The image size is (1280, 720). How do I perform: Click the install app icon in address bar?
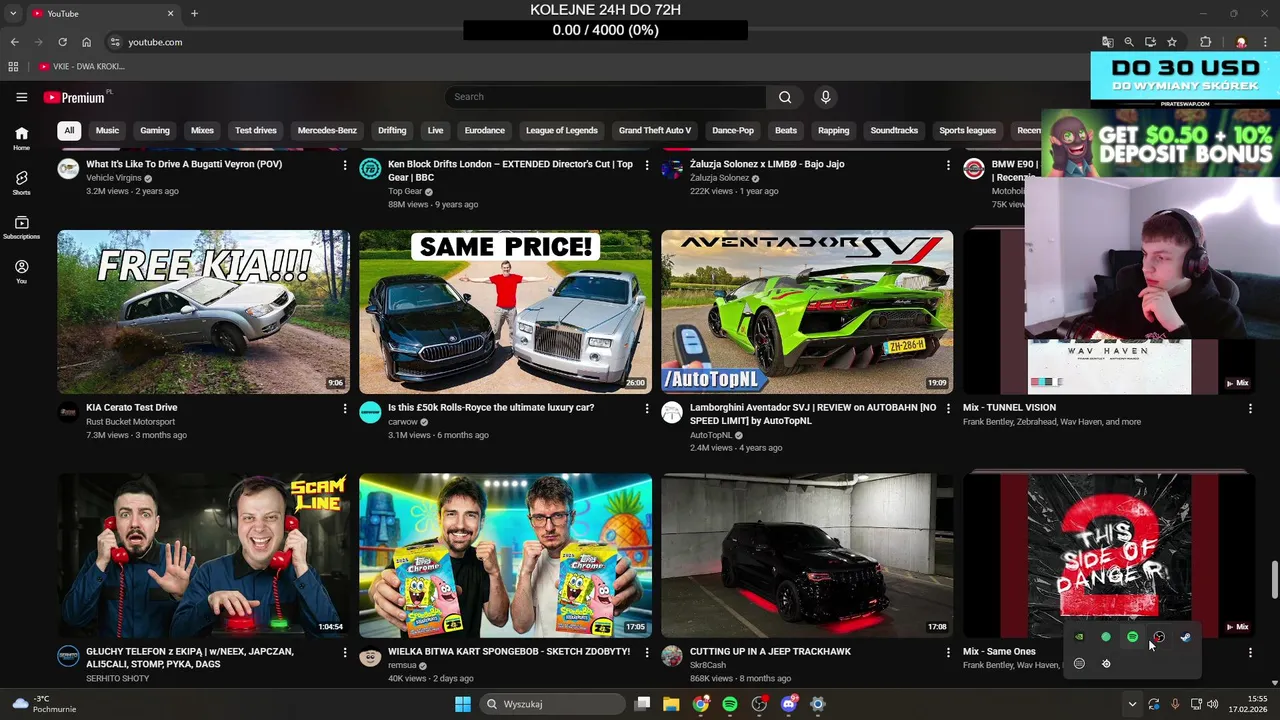point(1150,42)
